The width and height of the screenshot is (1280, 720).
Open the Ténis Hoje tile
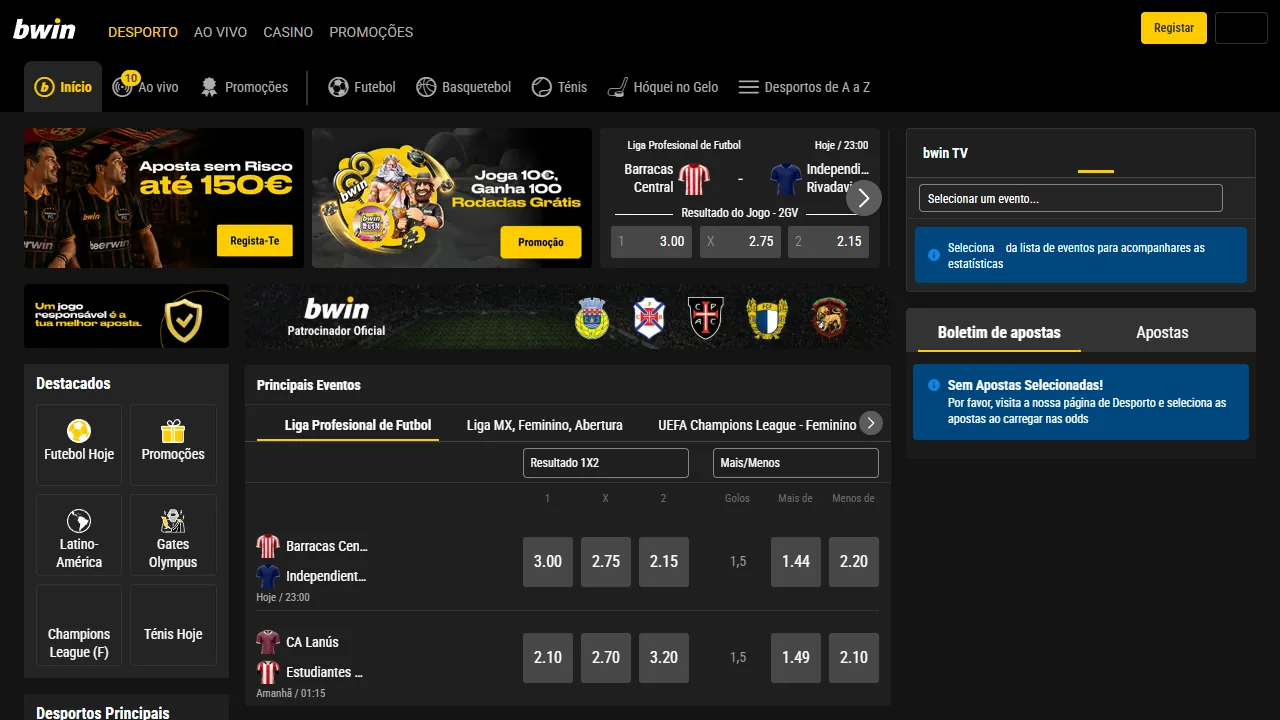[x=173, y=625]
